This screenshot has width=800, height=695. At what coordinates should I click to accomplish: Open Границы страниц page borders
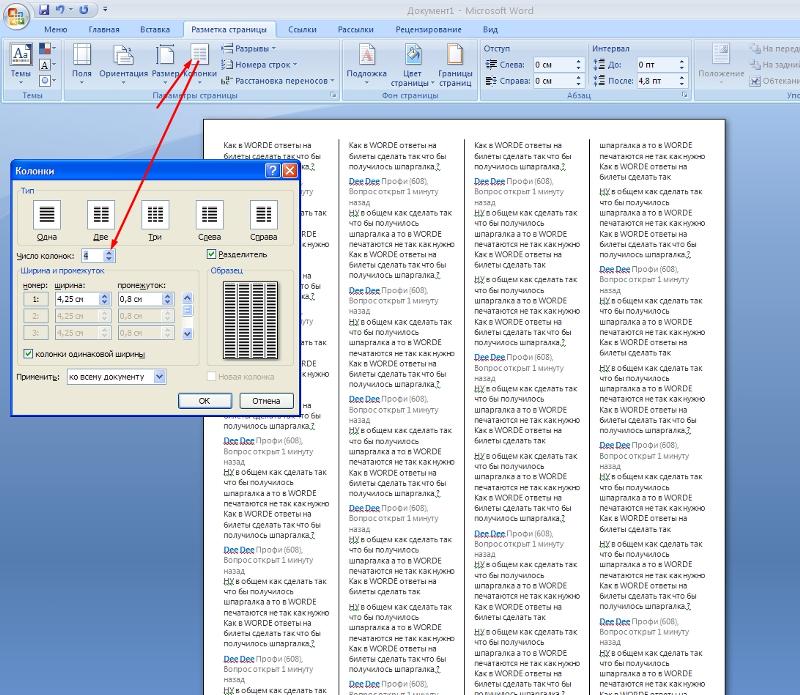point(455,65)
